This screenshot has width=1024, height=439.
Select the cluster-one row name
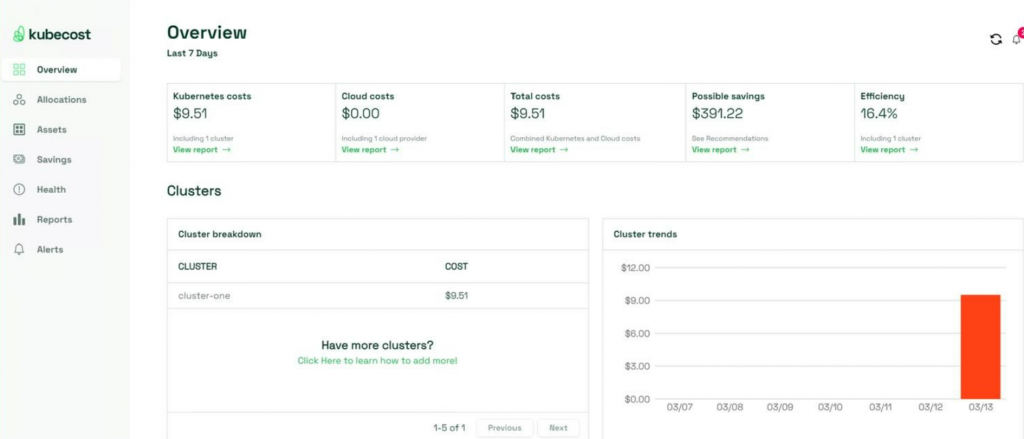(x=204, y=296)
